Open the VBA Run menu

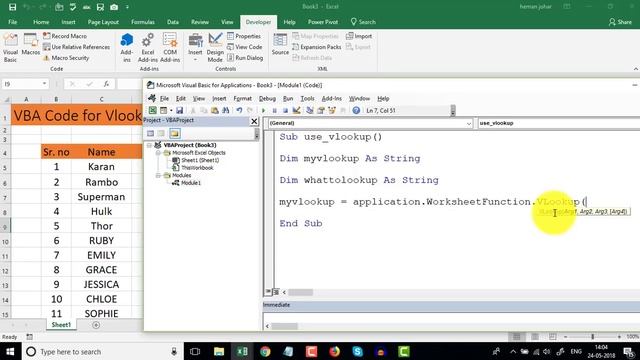(x=288, y=98)
